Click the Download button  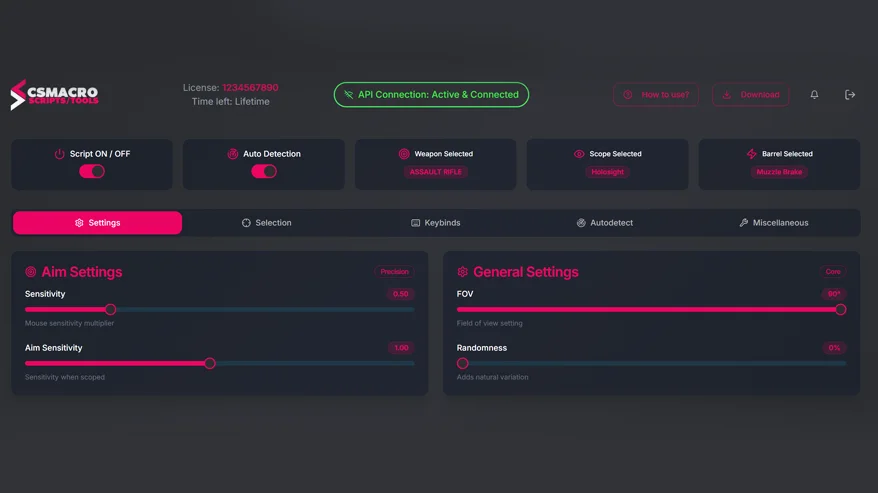click(750, 95)
